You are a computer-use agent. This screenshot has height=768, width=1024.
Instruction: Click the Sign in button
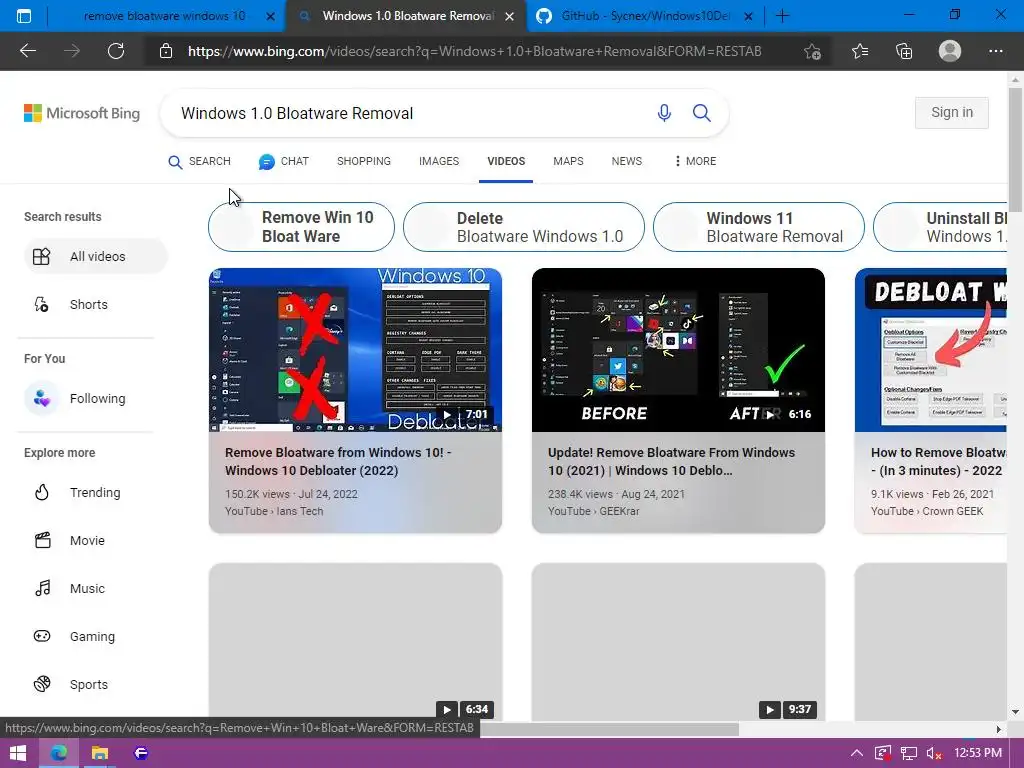pos(952,112)
